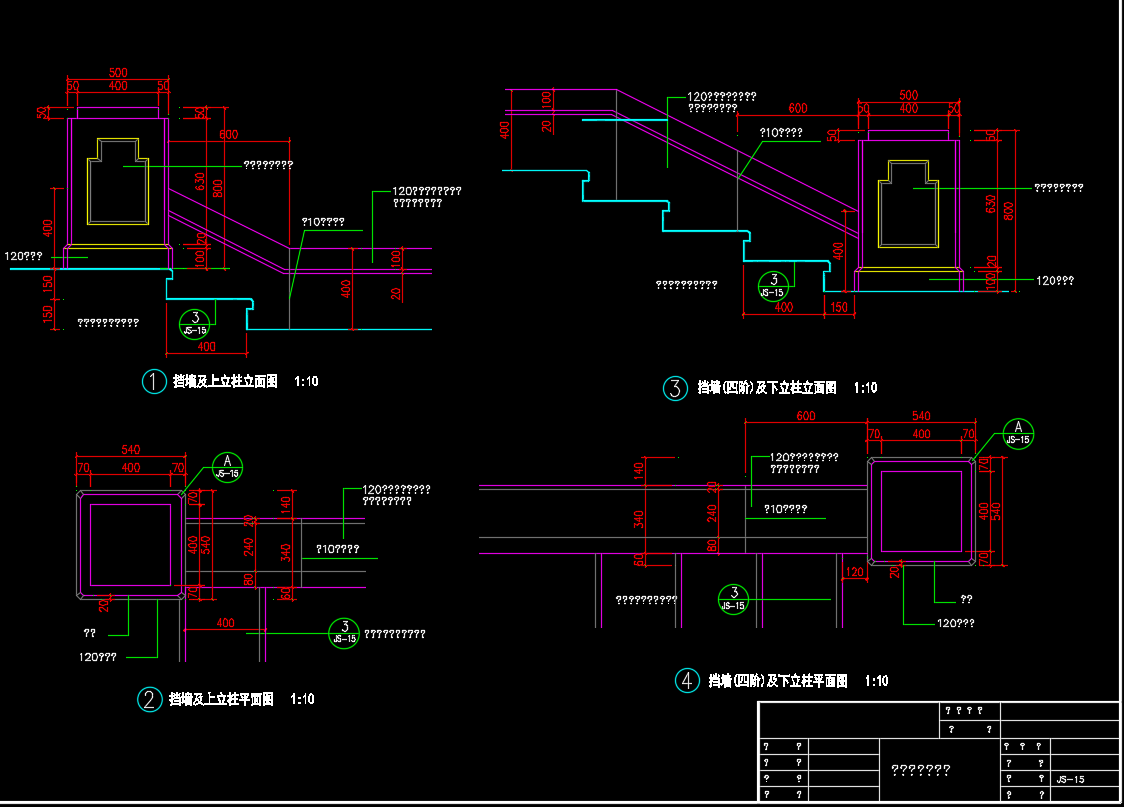Click the 120??? leader label in drawing 4
This screenshot has width=1124, height=807.
click(956, 624)
